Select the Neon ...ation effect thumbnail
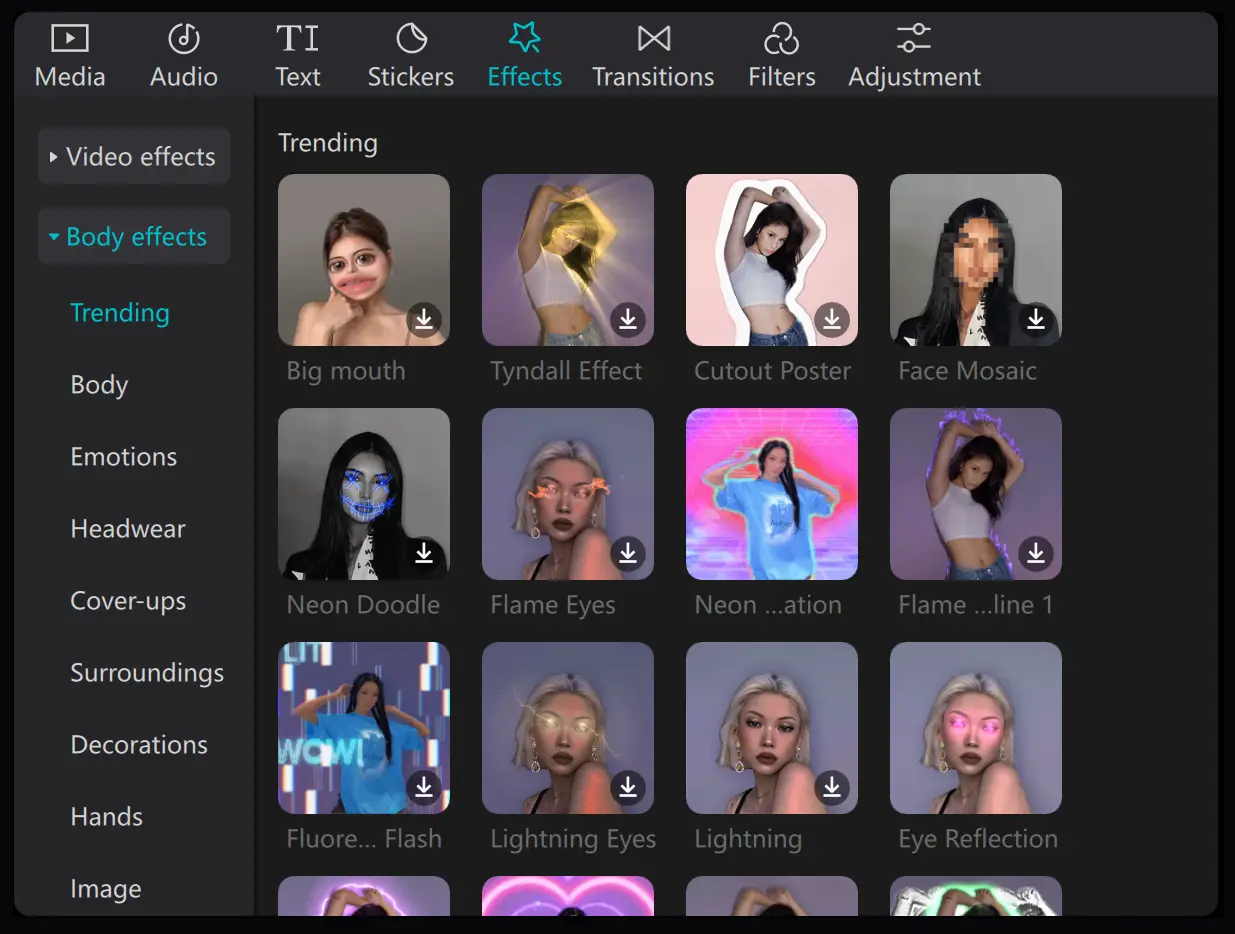This screenshot has width=1235, height=934. pos(772,494)
